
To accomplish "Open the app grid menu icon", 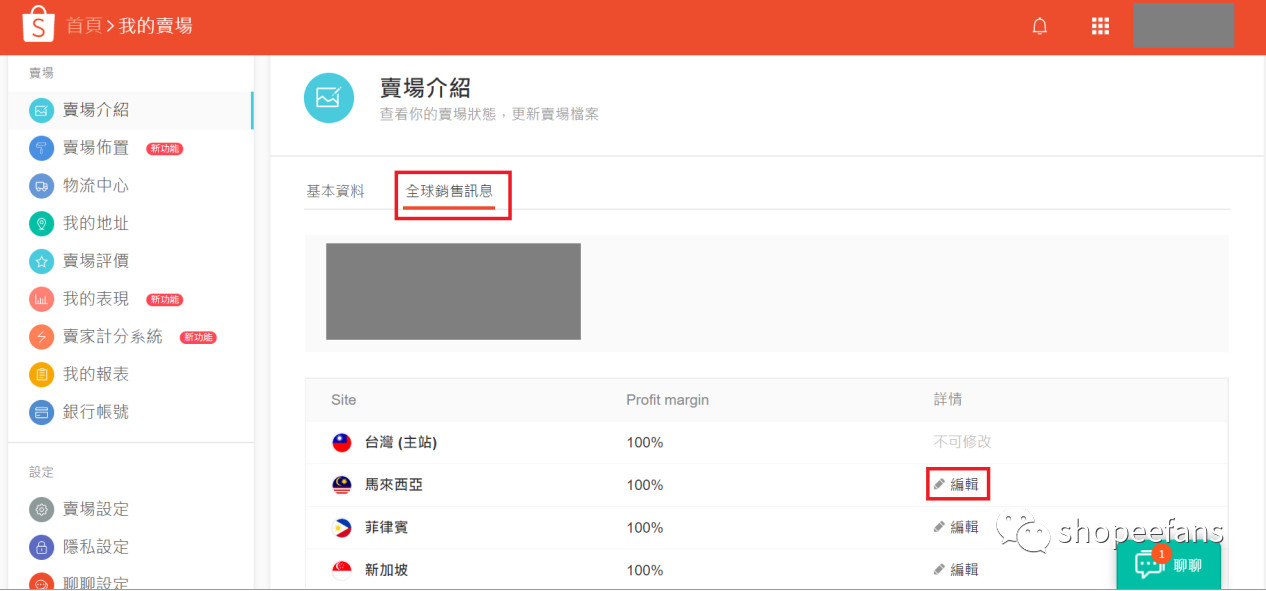I will pyautogui.click(x=1100, y=26).
